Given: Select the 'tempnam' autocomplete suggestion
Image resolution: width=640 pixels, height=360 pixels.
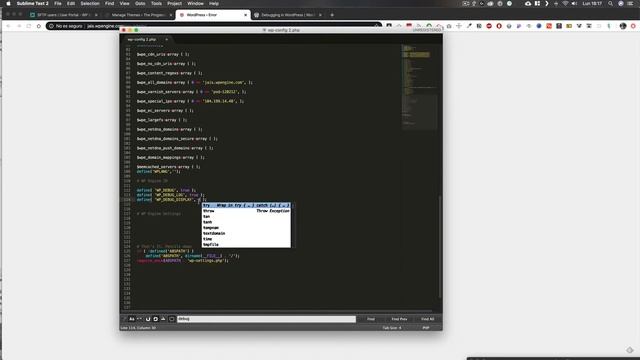Looking at the screenshot, I should point(246,228).
